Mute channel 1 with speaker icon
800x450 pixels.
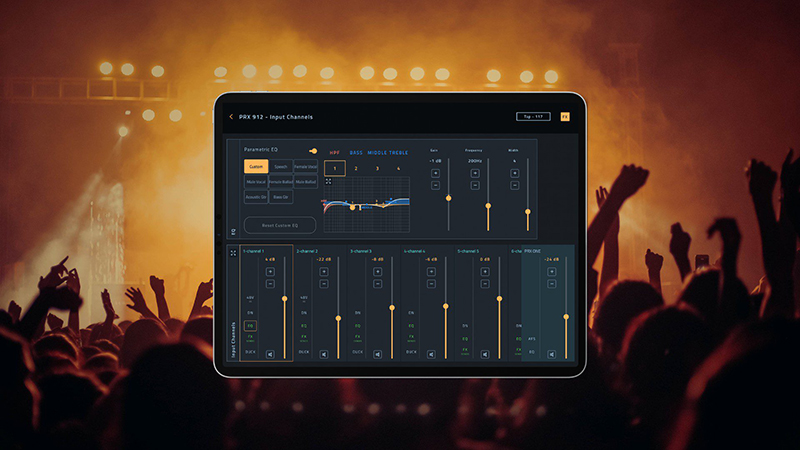(270, 354)
